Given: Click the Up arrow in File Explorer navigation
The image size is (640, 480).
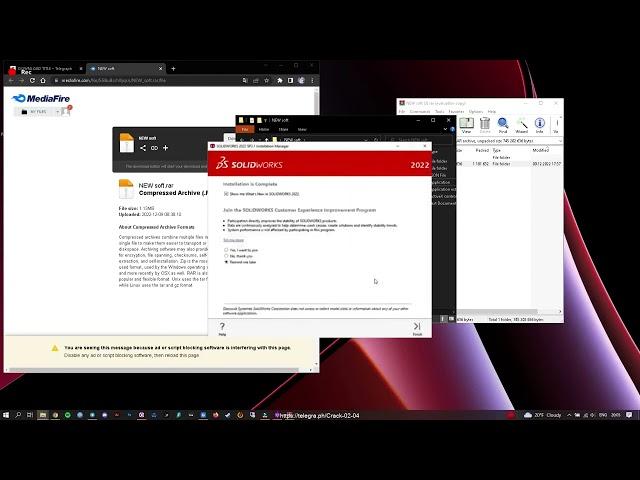Looking at the screenshot, I should point(267,140).
